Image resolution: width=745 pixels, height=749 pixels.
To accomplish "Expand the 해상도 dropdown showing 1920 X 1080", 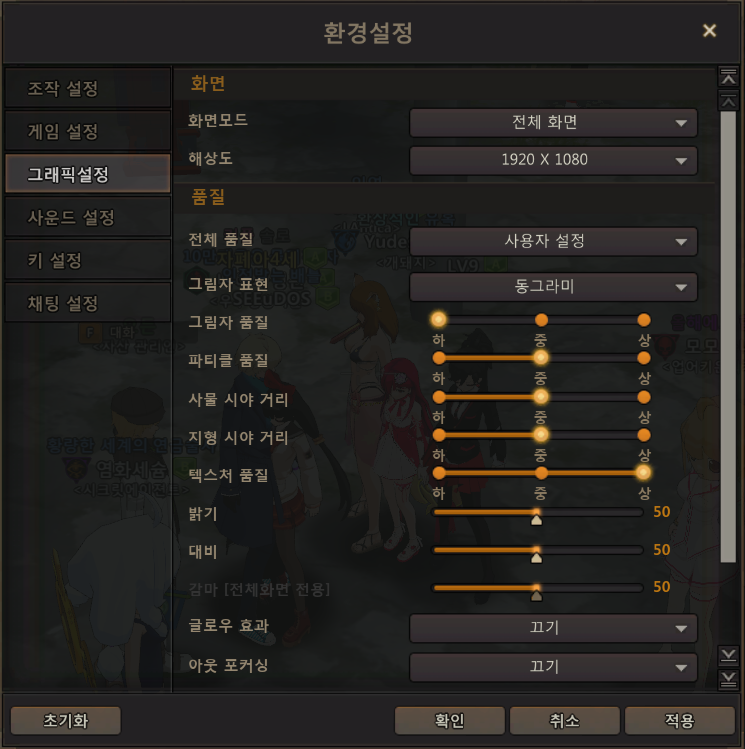I will [553, 160].
